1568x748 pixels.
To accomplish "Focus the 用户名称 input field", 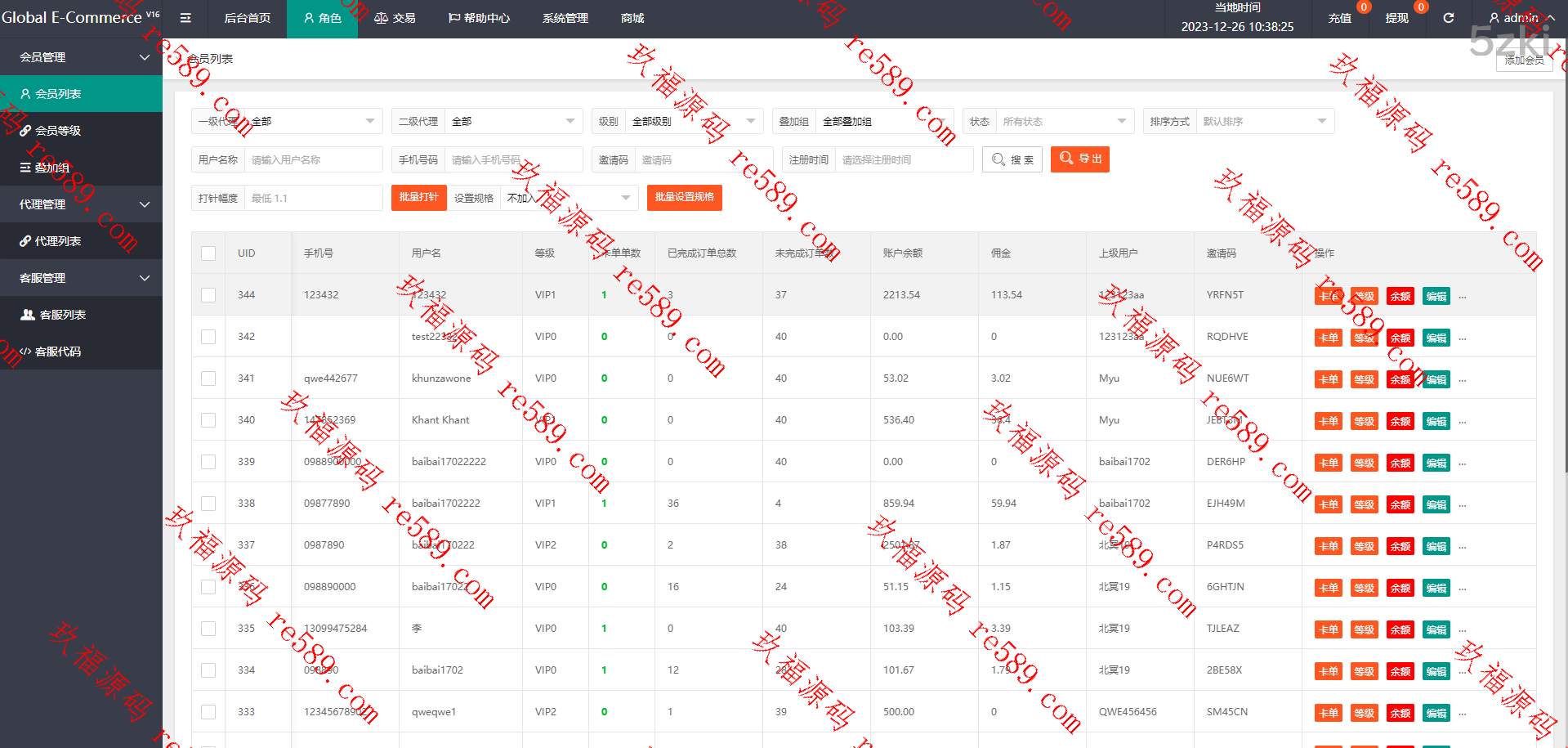I will (313, 159).
